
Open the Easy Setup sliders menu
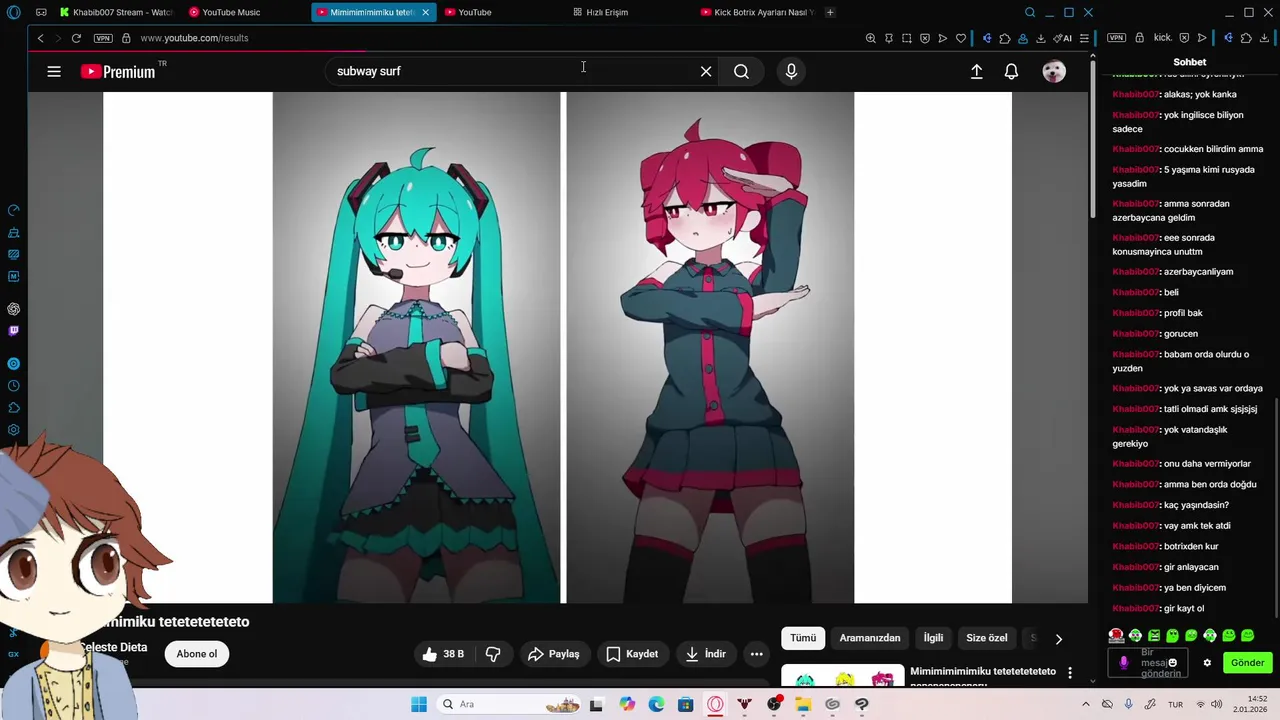click(x=1084, y=38)
